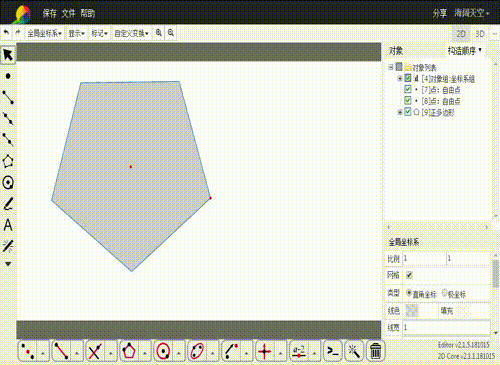This screenshot has width=500, height=365.
Task: Click the intersecting lines tool in bottom toolbar
Action: (95, 351)
